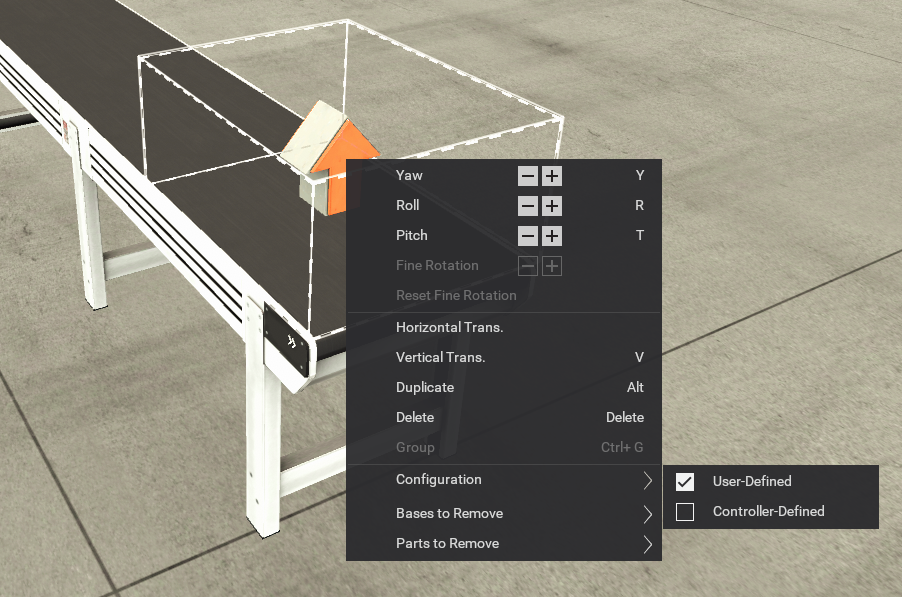
Task: Expand Bases to Remove chevron
Action: (x=648, y=514)
